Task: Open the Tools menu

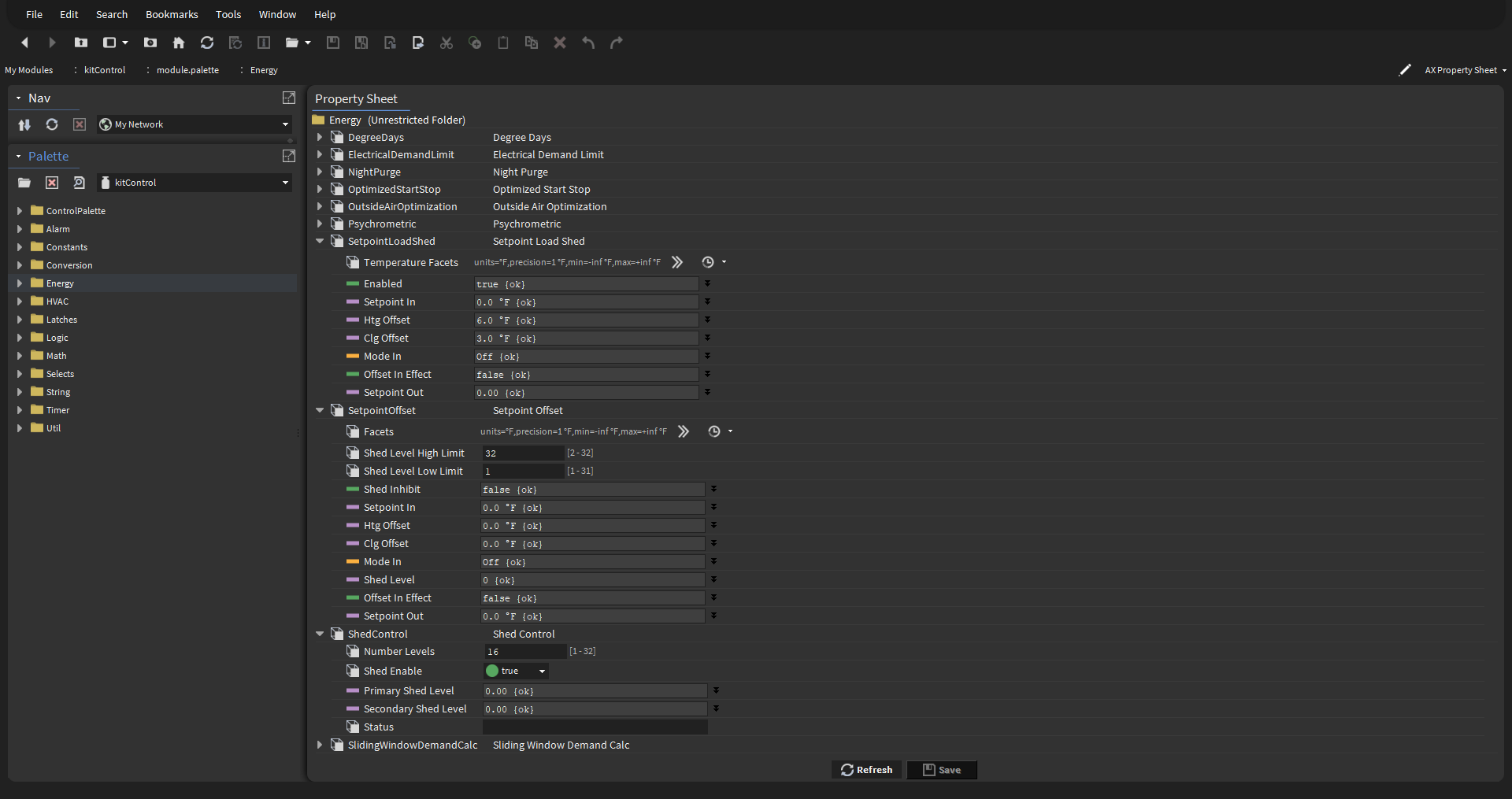Action: point(228,14)
